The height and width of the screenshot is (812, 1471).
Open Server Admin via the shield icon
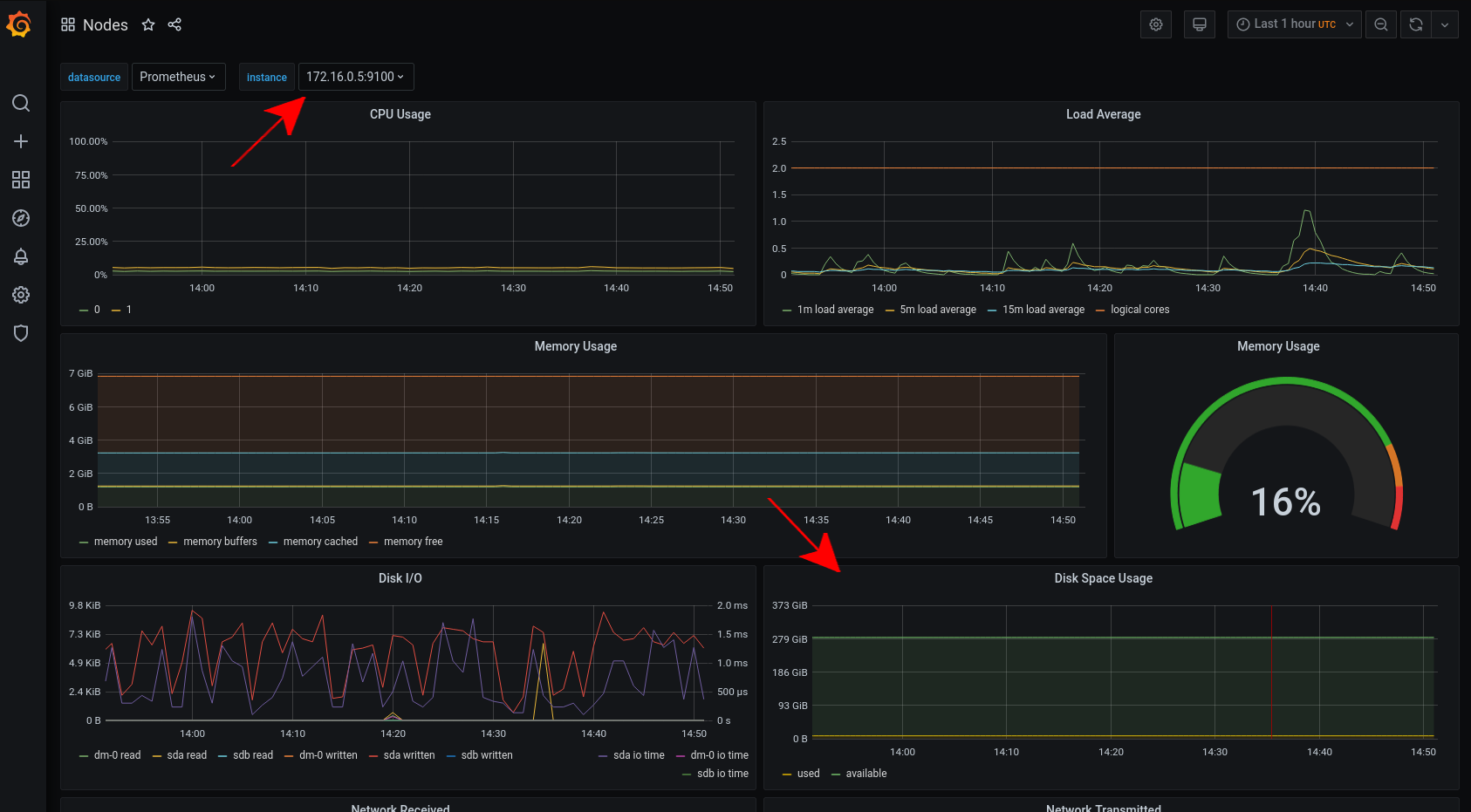(21, 333)
